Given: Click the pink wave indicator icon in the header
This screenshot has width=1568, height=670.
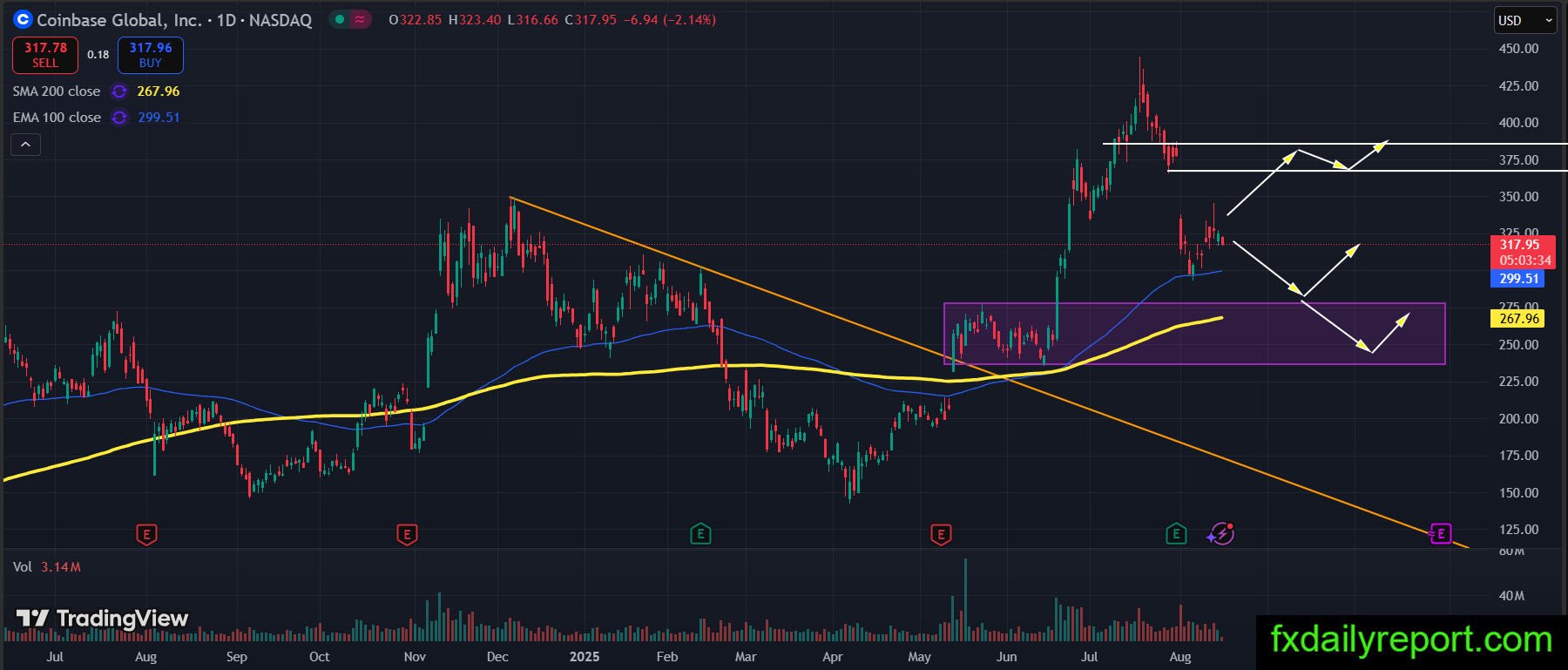Looking at the screenshot, I should point(359,19).
